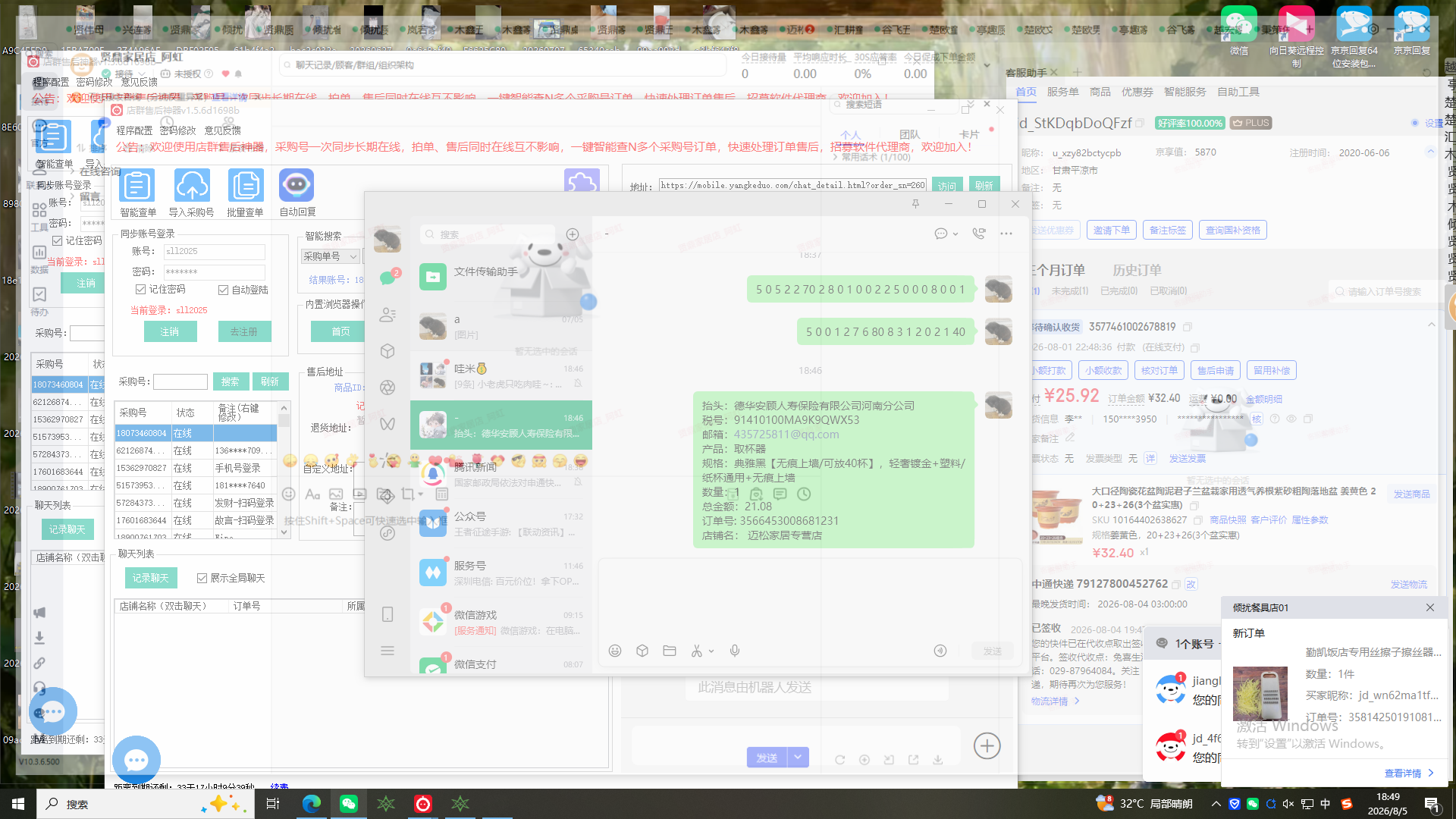The image size is (1456, 819).
Task: Click the WeChat search field
Action: click(x=488, y=234)
